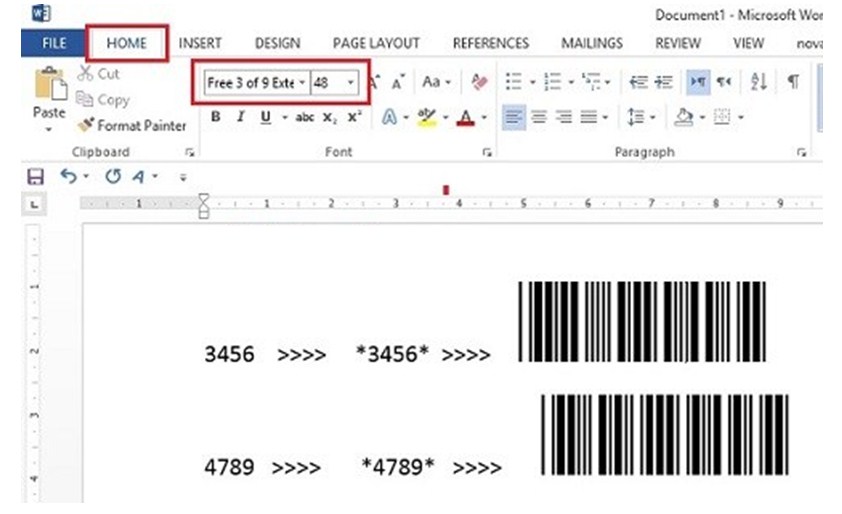The image size is (842, 514).
Task: Click the Word application icon
Action: (41, 13)
